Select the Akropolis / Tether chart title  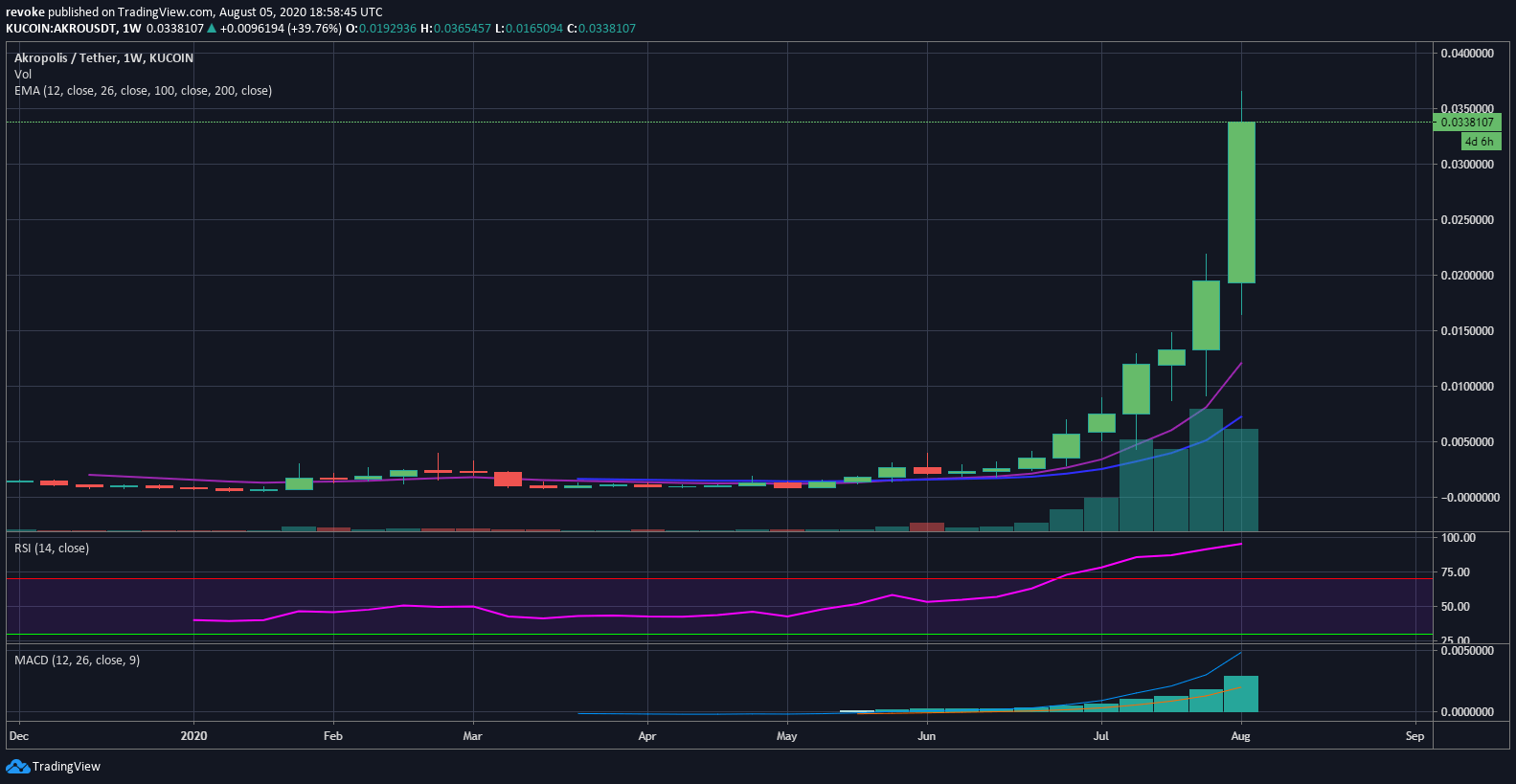103,58
